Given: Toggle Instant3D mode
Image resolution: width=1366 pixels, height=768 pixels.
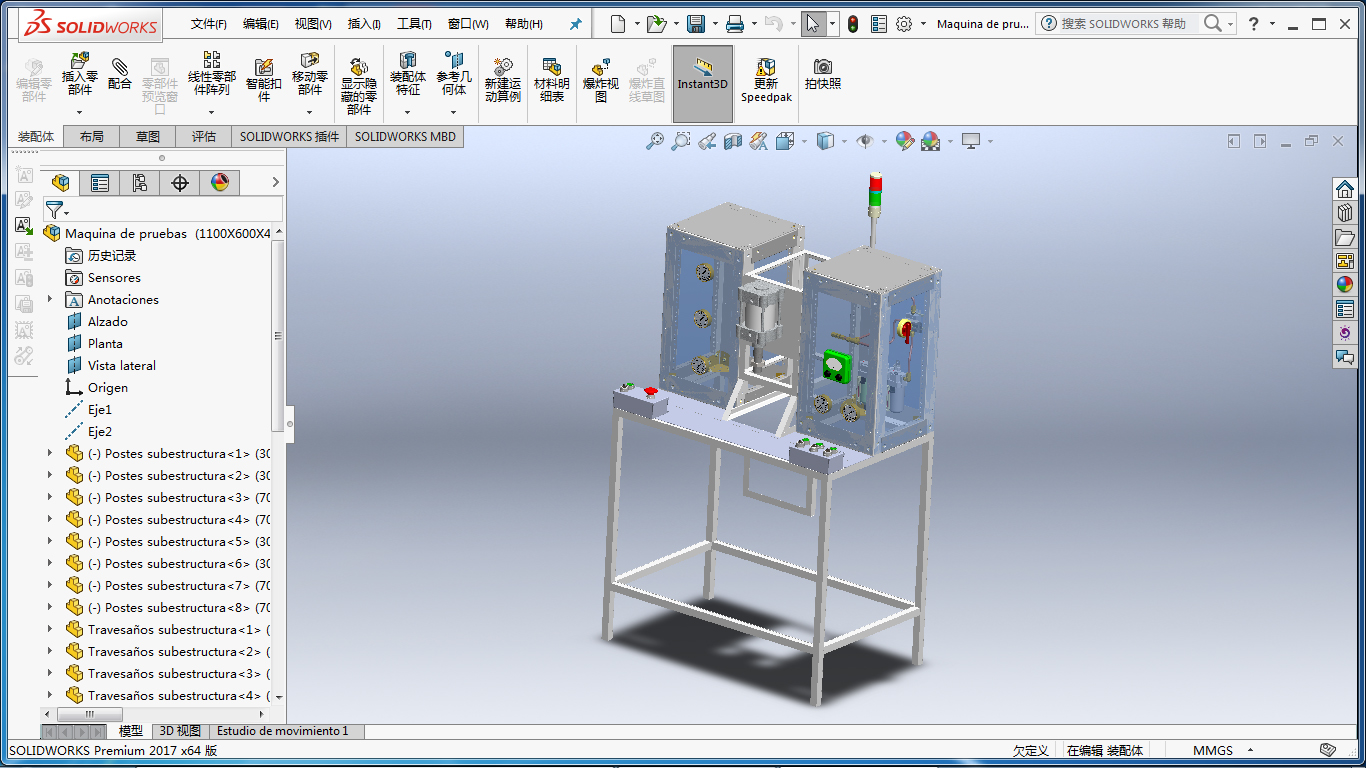Looking at the screenshot, I should [703, 84].
